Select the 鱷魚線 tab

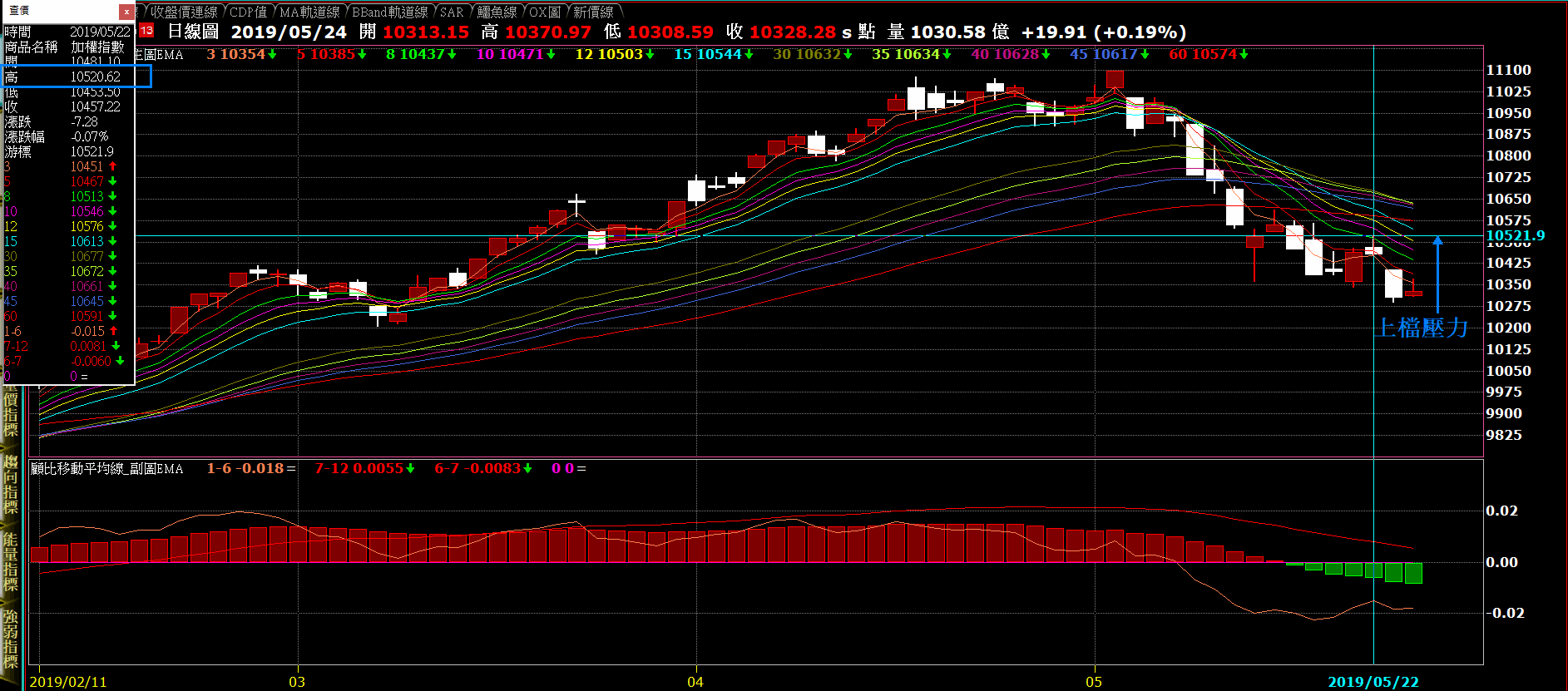pos(497,12)
